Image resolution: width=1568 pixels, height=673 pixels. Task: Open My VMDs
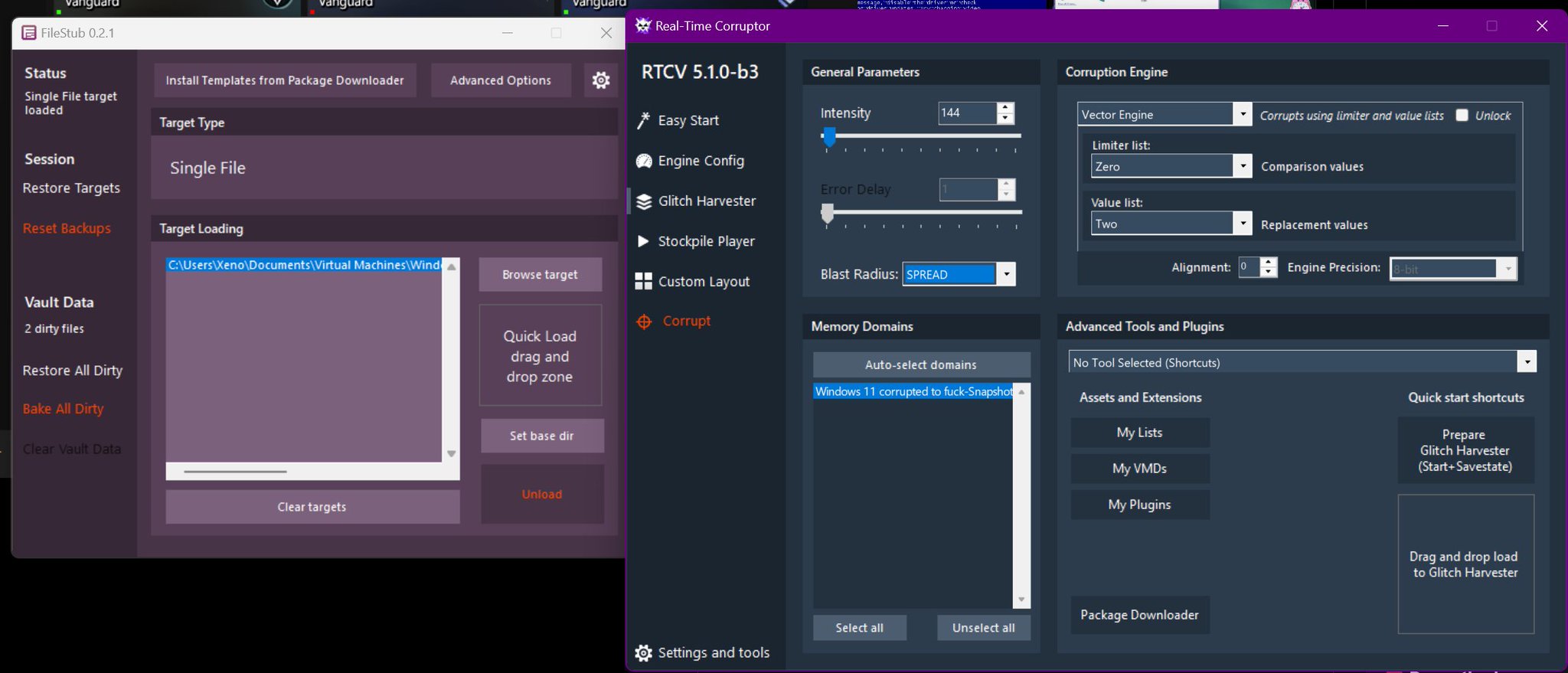click(x=1140, y=469)
